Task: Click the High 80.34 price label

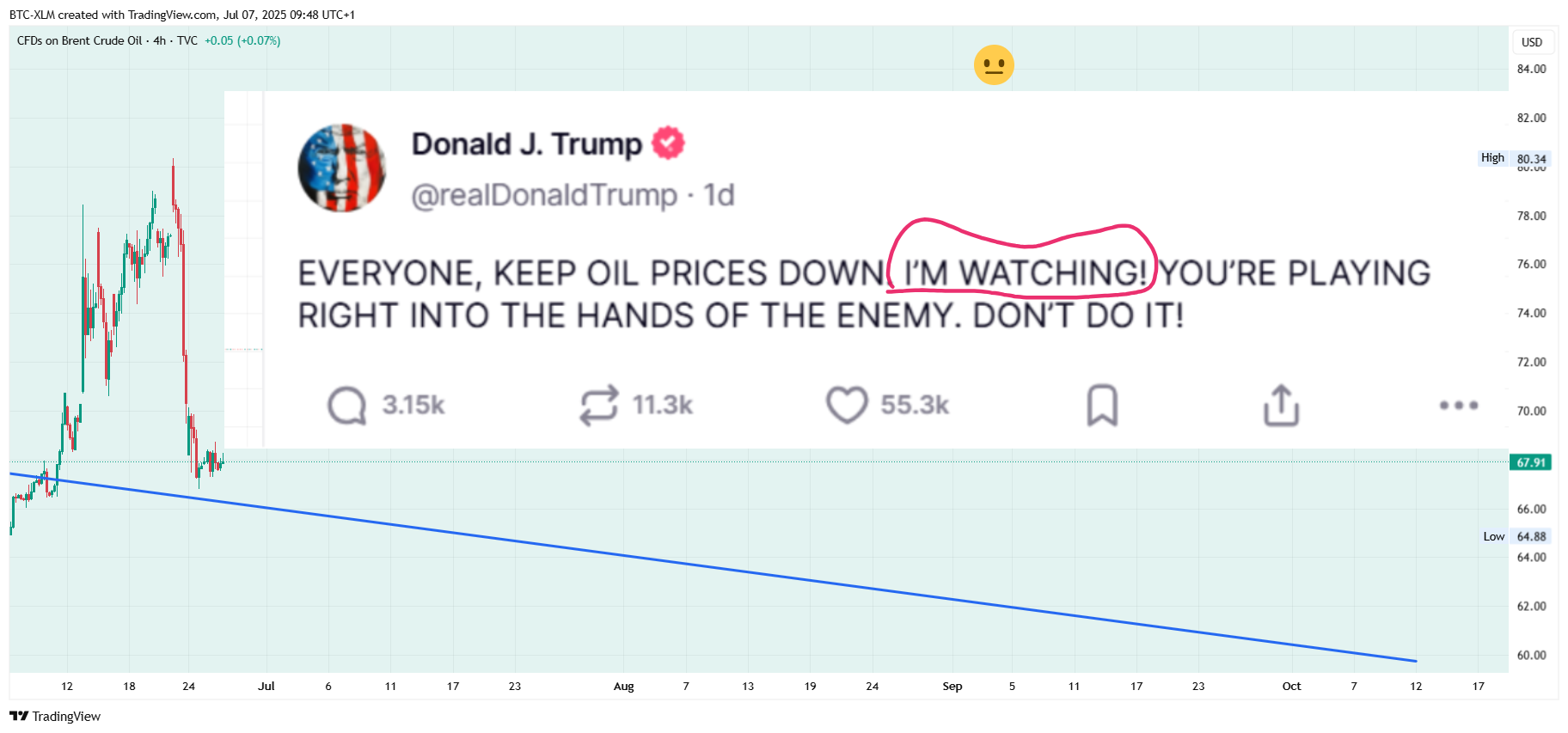Action: 1514,158
